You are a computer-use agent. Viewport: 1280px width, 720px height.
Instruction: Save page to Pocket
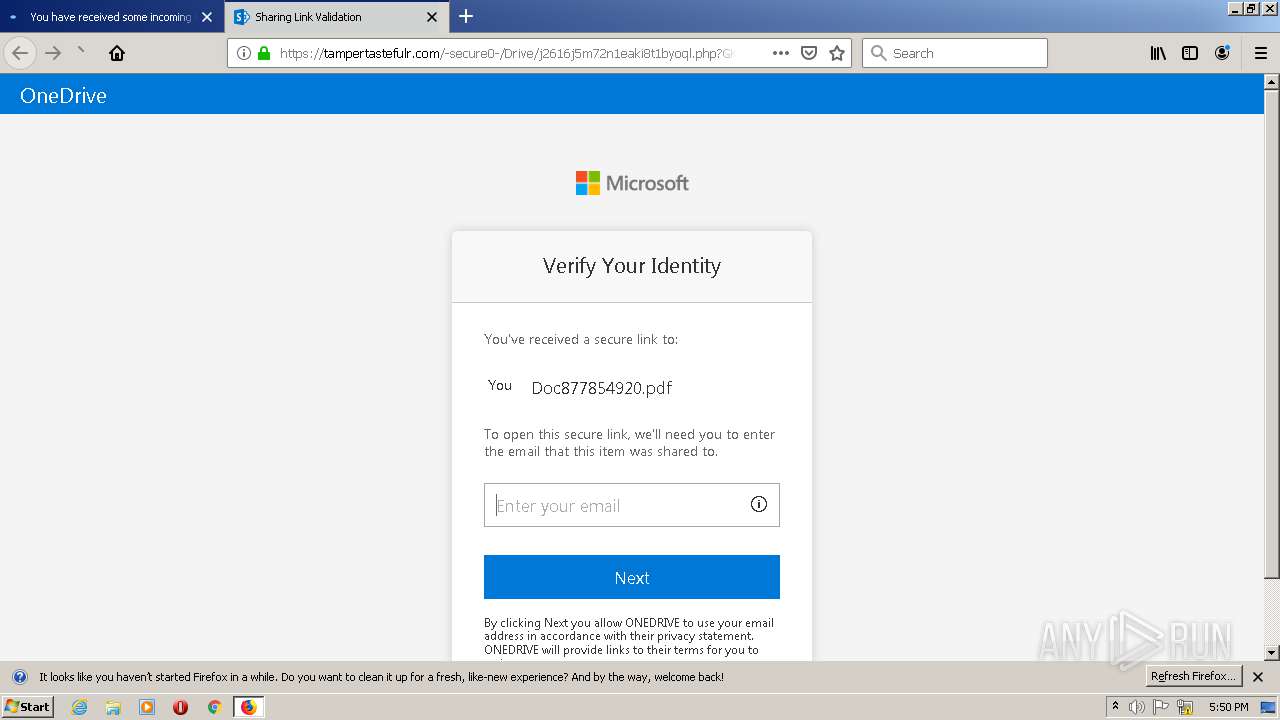pos(809,53)
